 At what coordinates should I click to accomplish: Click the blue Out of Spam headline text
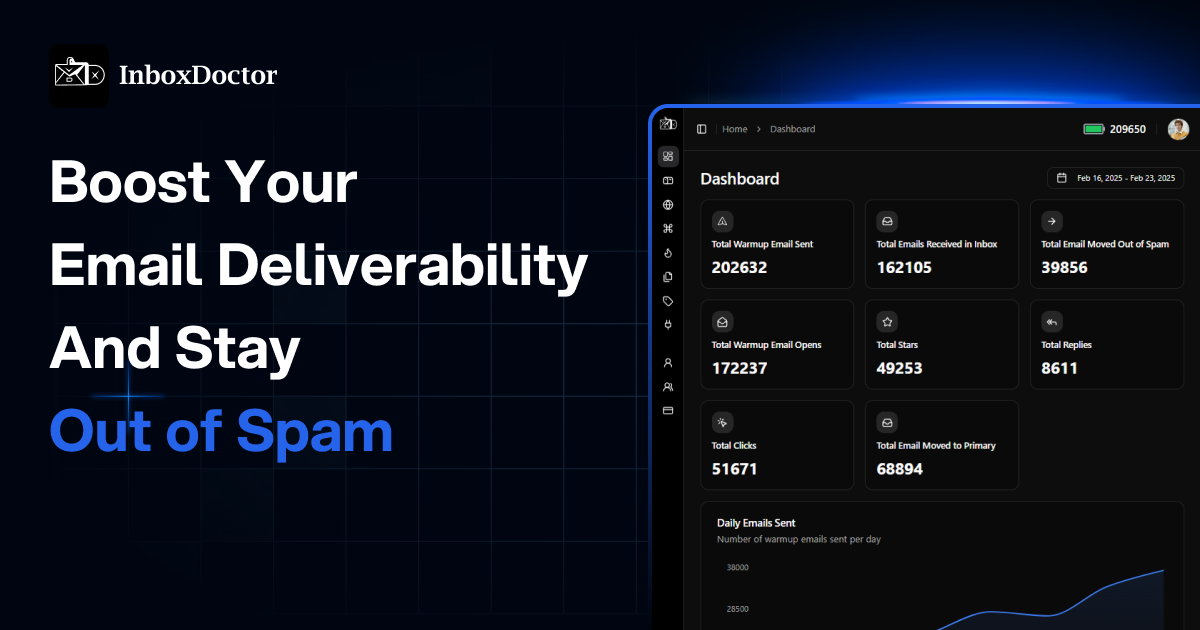click(221, 432)
